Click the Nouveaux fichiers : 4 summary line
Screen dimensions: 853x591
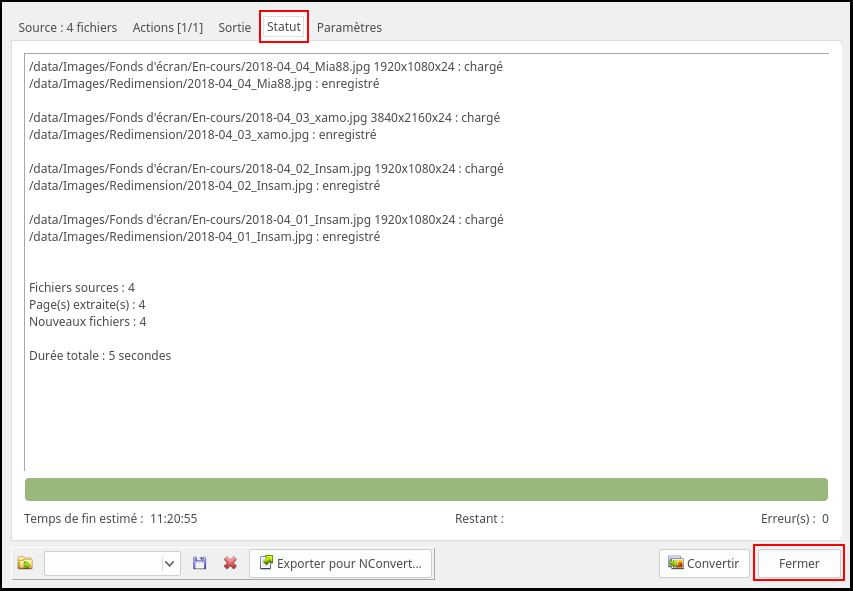[x=88, y=321]
